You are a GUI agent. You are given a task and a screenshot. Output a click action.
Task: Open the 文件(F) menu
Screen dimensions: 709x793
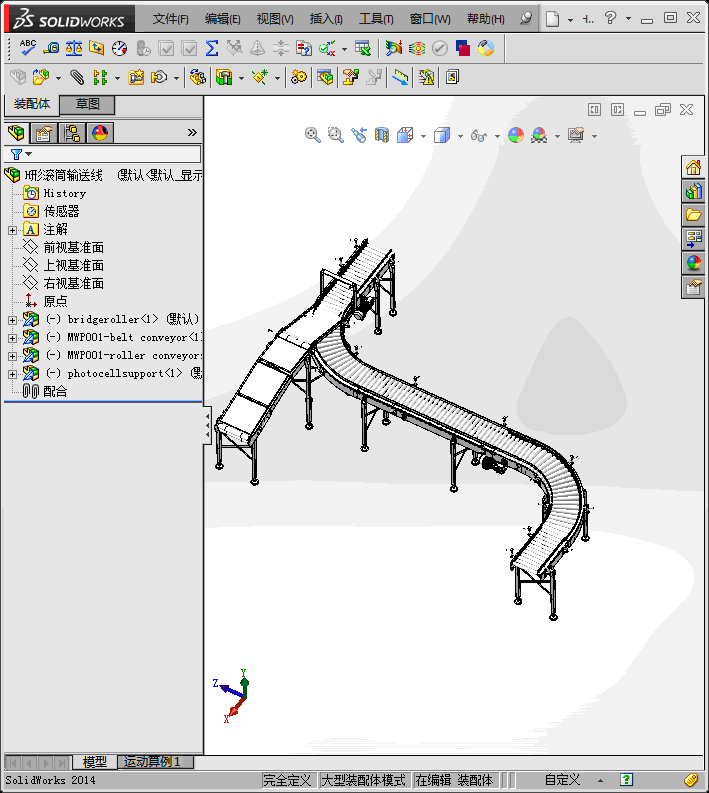170,19
